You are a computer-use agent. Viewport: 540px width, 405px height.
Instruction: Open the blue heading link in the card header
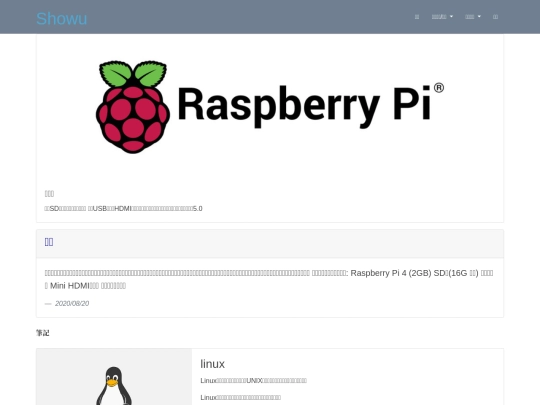49,242
